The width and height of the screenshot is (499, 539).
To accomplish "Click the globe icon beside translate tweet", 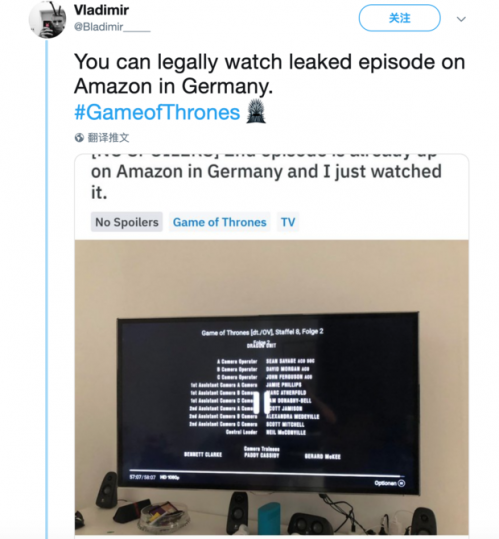I will [x=79, y=138].
